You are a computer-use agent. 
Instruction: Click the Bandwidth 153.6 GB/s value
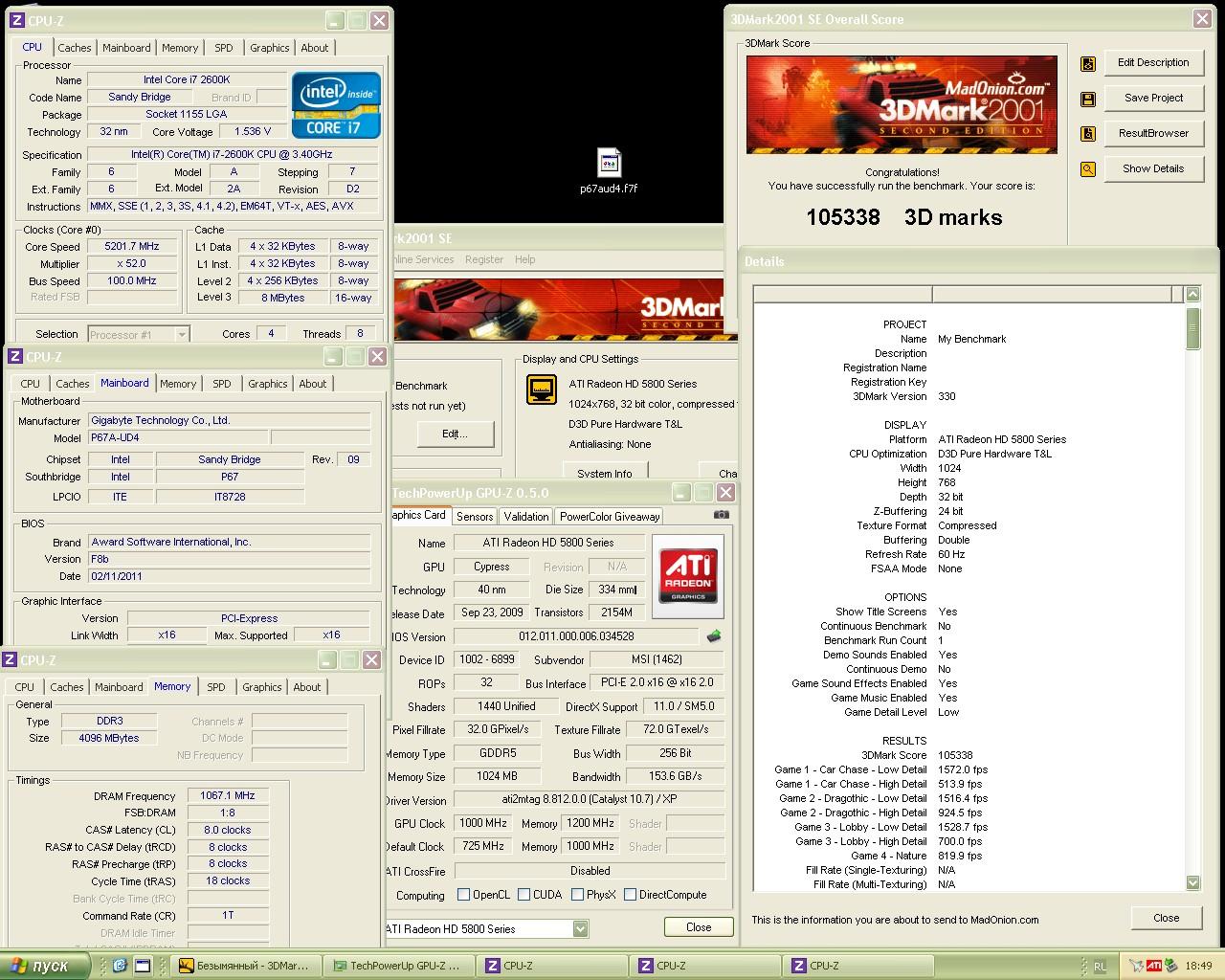click(676, 776)
